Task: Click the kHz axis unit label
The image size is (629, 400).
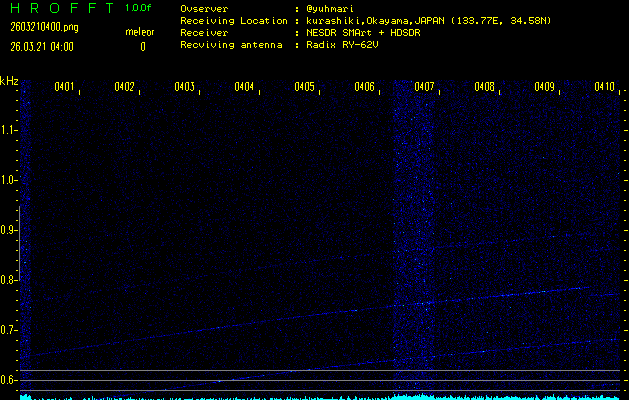Action: pos(9,81)
